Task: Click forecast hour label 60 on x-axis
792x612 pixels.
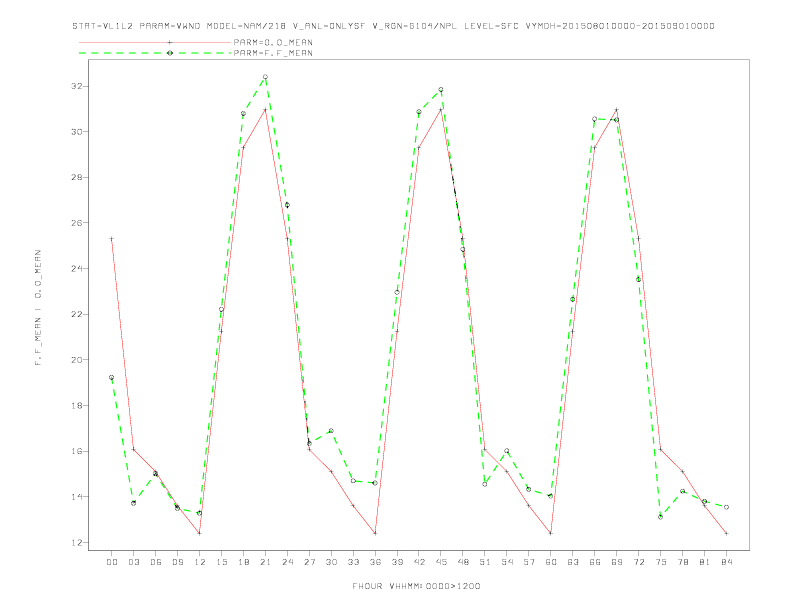Action: 551,562
